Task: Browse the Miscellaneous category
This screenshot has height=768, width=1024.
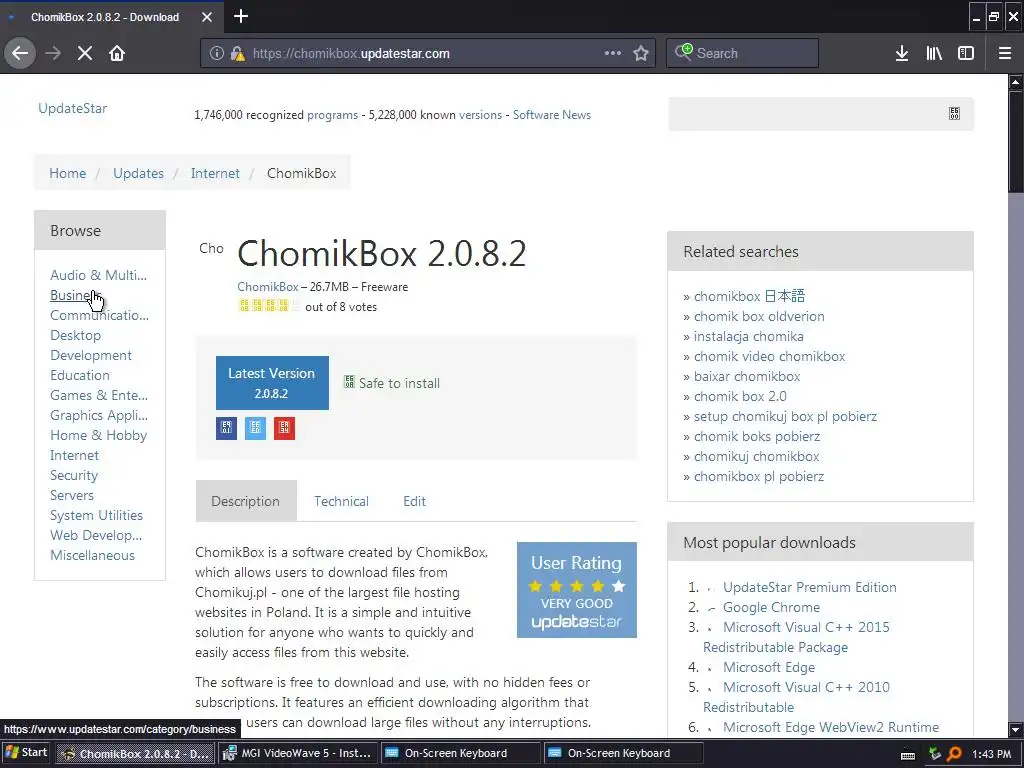Action: pyautogui.click(x=93, y=555)
